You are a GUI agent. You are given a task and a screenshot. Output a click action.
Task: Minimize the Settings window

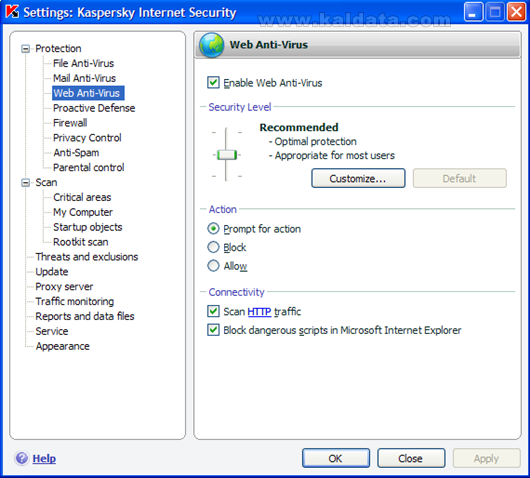coord(473,12)
